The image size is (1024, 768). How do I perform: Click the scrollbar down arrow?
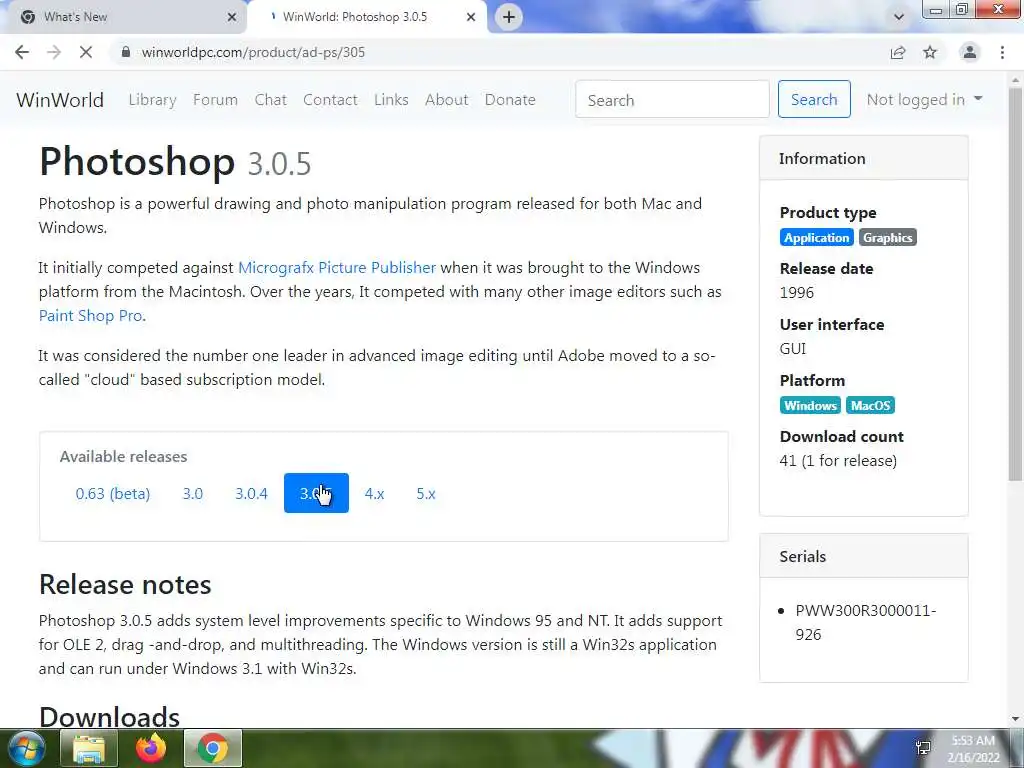[x=1016, y=719]
